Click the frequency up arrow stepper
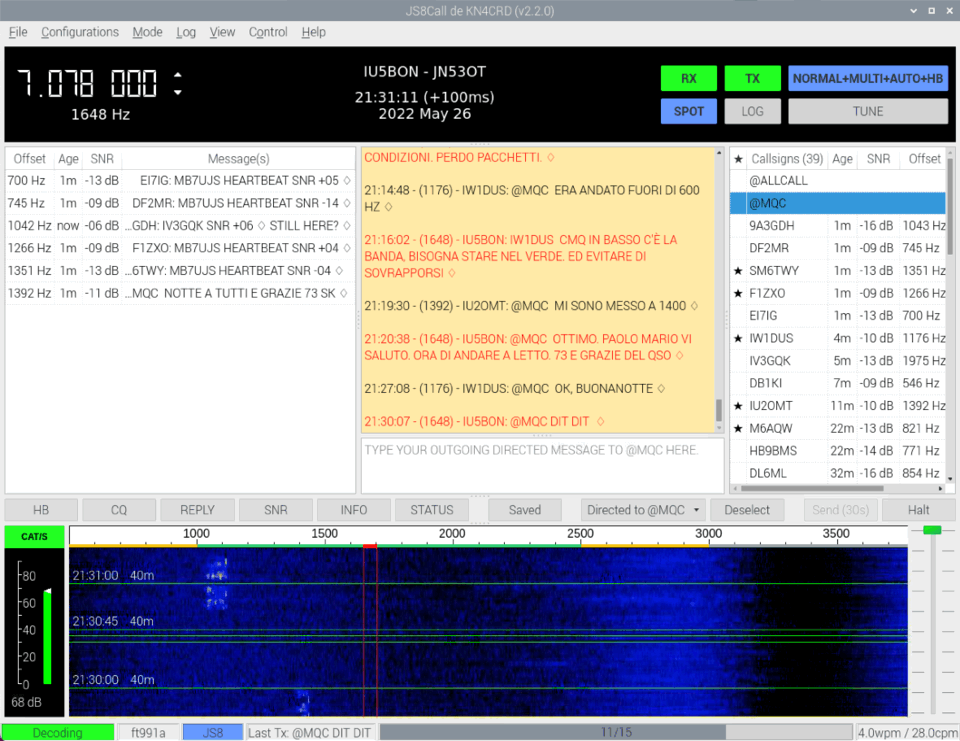 coord(178,74)
